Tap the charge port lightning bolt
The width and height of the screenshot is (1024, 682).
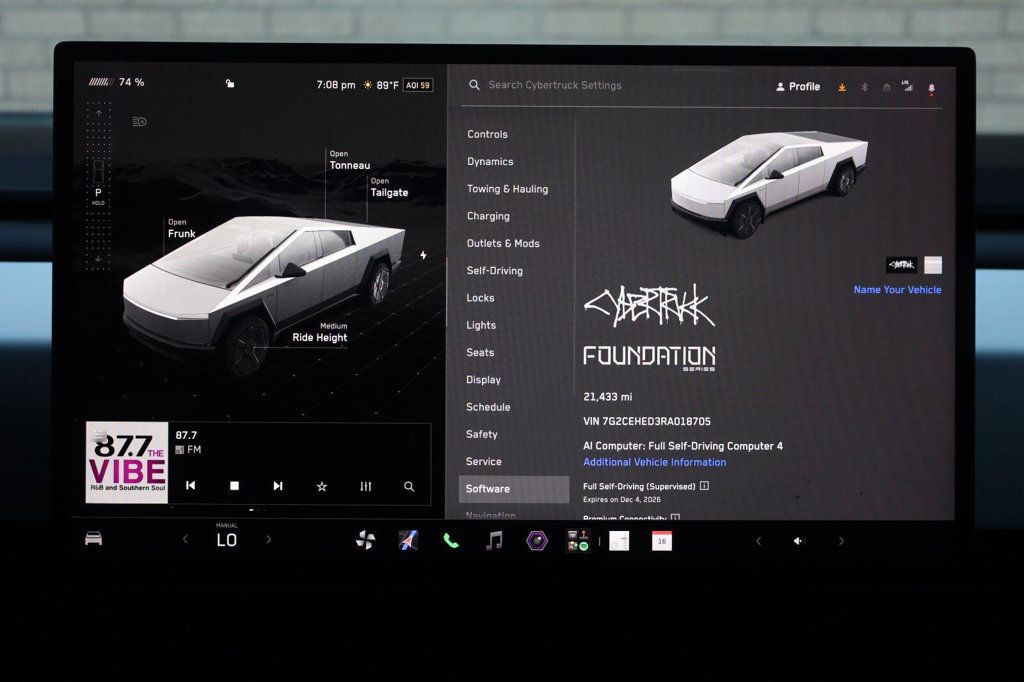tap(423, 255)
